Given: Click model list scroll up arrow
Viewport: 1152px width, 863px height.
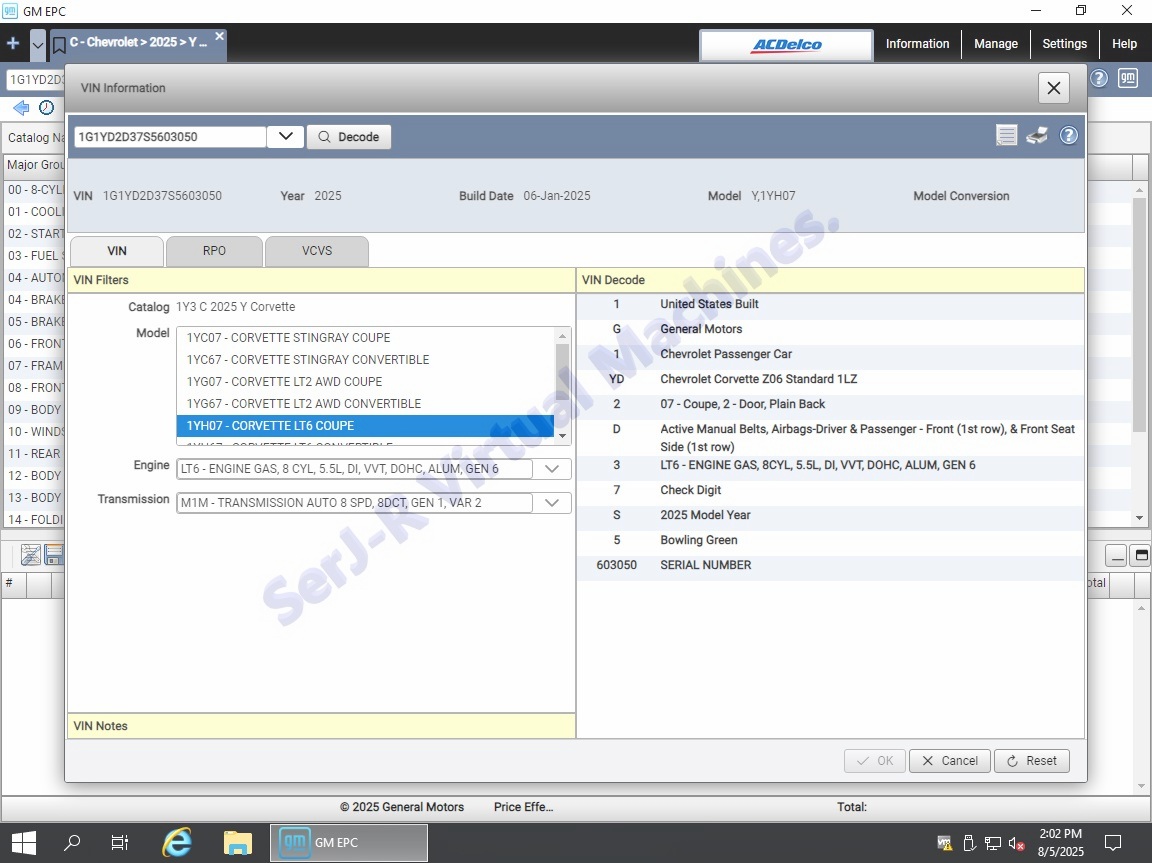Looking at the screenshot, I should point(563,336).
